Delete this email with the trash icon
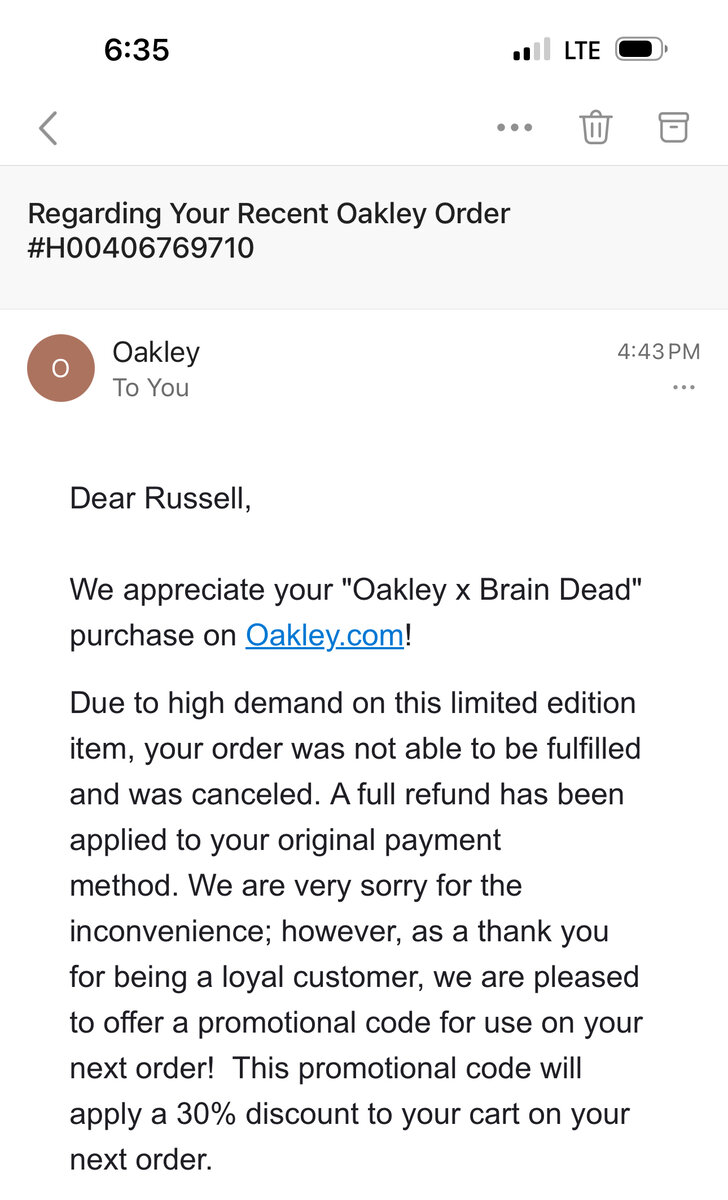 tap(596, 127)
